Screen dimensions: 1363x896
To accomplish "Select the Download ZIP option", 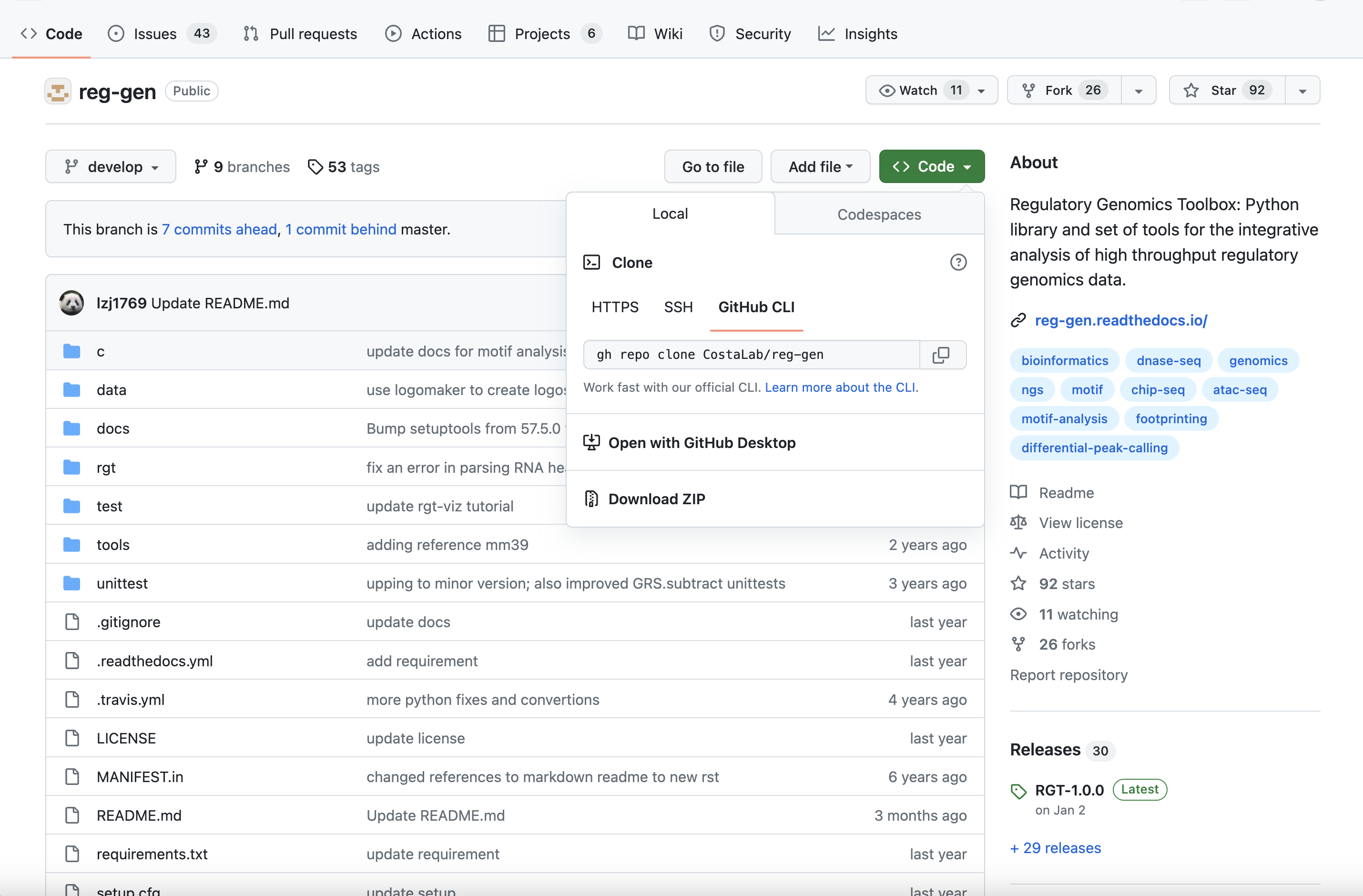I will point(656,499).
